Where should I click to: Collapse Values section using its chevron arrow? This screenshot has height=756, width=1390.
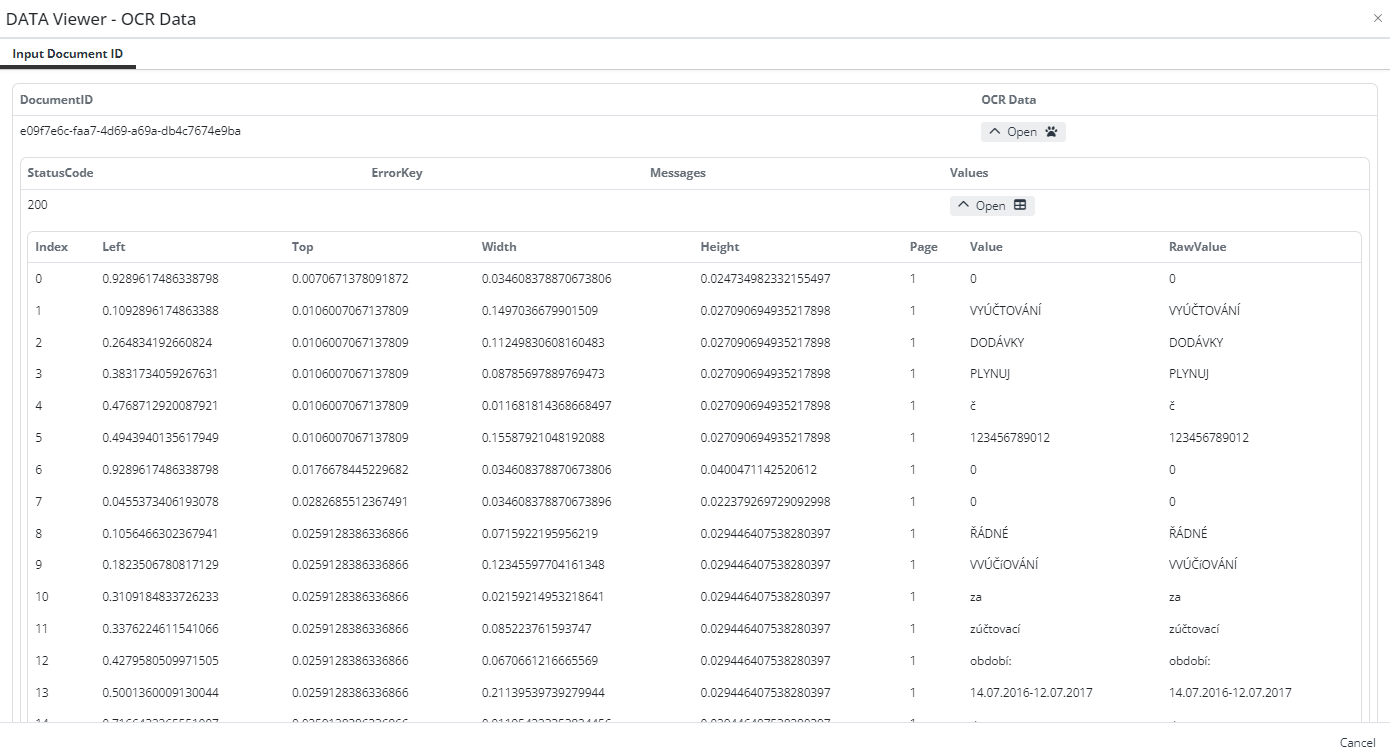[x=964, y=205]
